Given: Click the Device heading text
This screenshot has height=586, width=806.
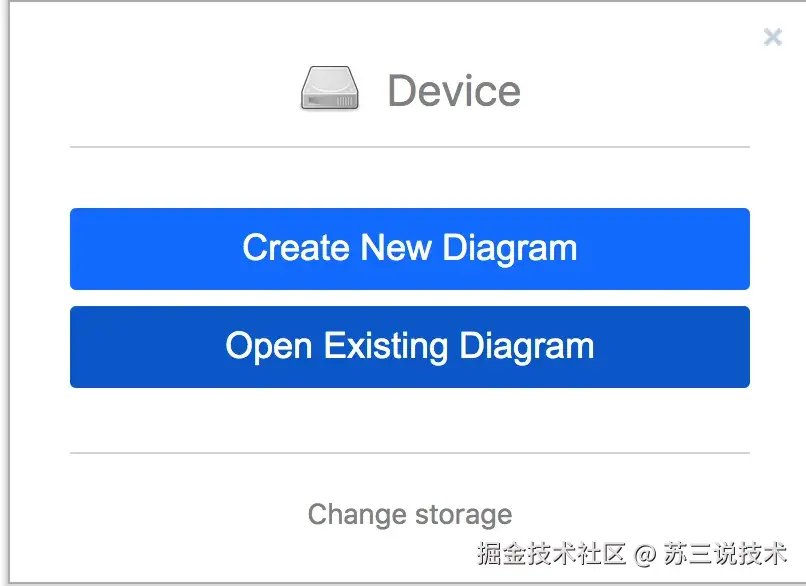Looking at the screenshot, I should pos(454,91).
